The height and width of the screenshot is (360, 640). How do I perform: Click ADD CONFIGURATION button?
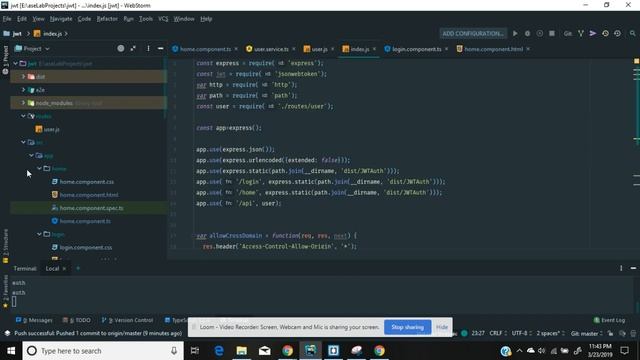tap(473, 33)
